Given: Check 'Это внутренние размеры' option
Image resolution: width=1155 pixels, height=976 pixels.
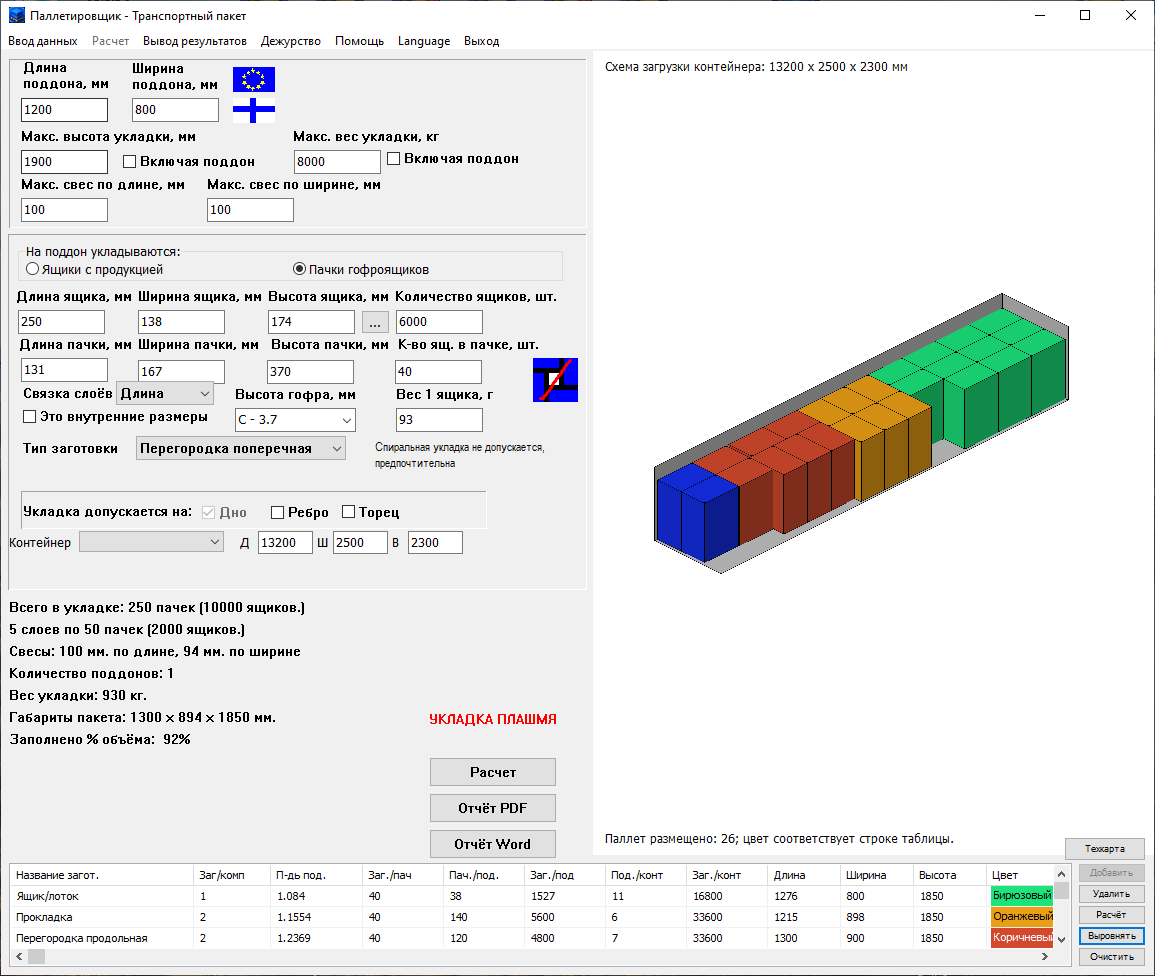Looking at the screenshot, I should [29, 417].
